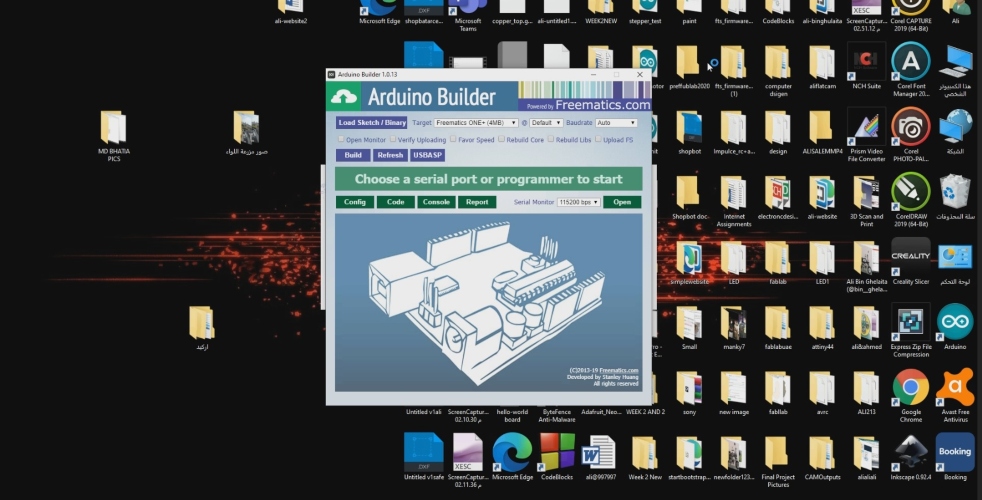Switch to the Config tab
This screenshot has height=500, width=982.
[x=354, y=202]
